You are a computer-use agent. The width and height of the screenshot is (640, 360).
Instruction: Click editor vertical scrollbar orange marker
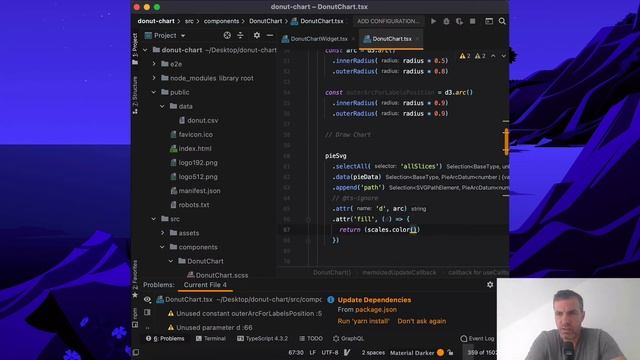(x=506, y=142)
